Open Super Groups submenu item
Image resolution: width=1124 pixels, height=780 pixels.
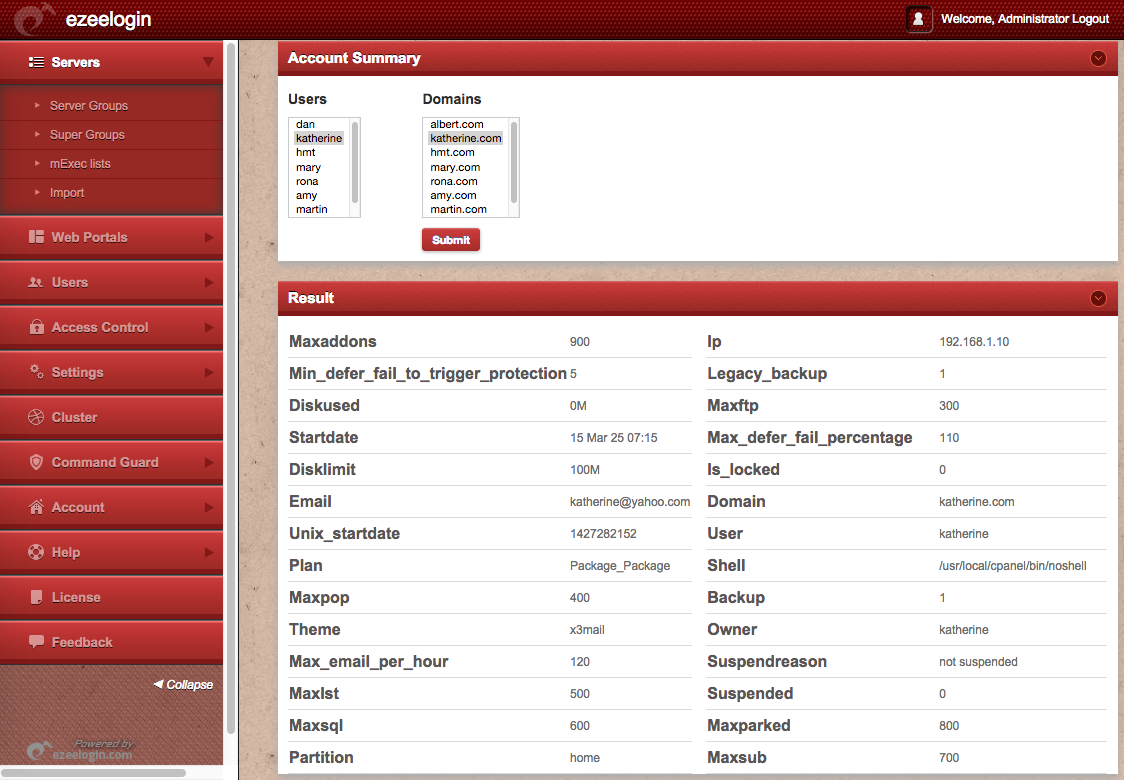(112, 135)
